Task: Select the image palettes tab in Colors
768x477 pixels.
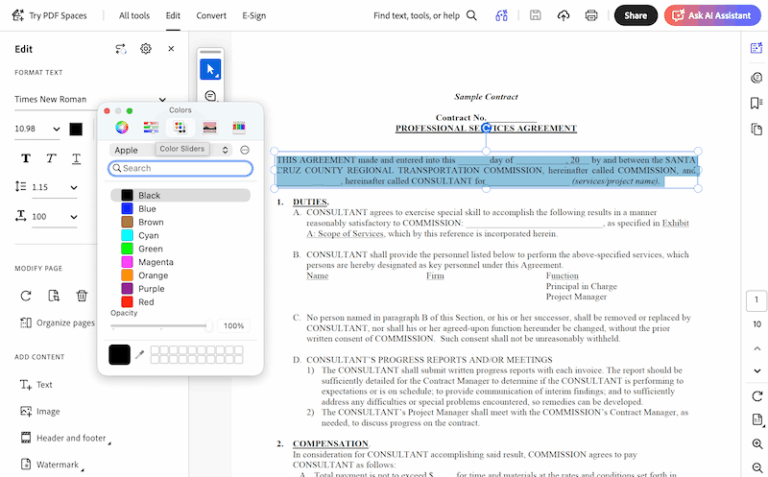Action: pos(210,127)
